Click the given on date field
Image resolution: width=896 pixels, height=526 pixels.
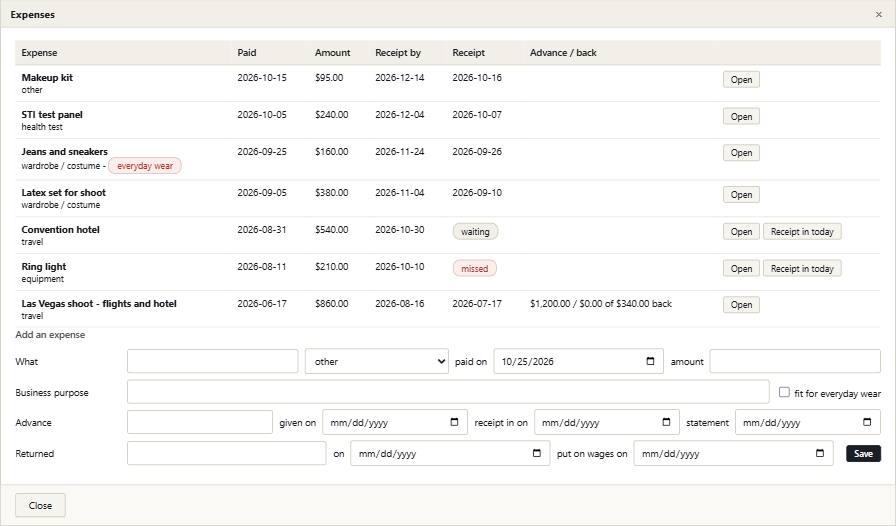coord(395,423)
